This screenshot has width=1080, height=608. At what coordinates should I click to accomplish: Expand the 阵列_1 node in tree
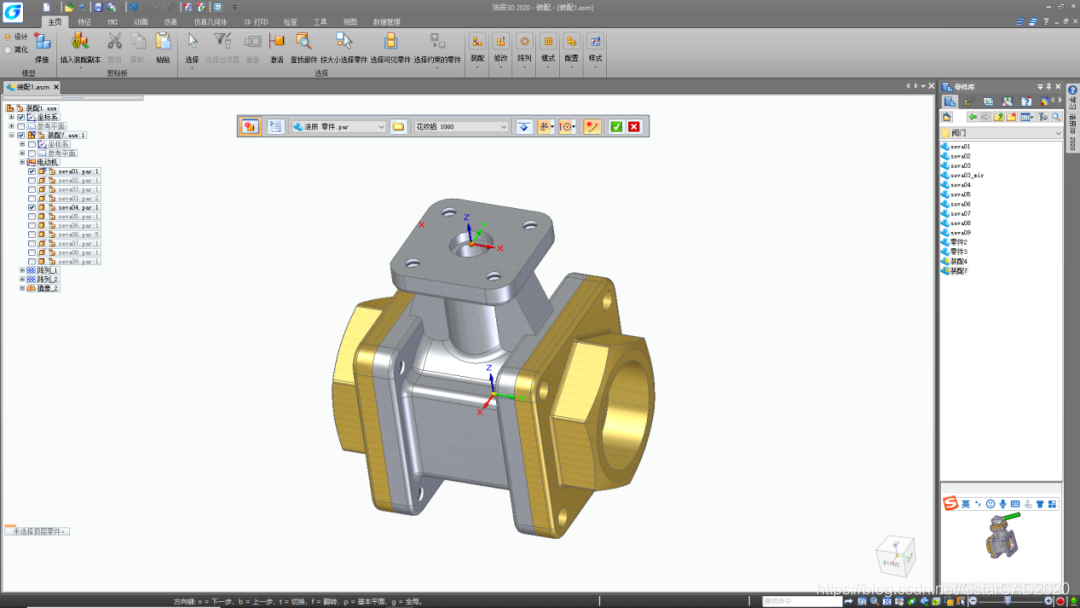pyautogui.click(x=22, y=270)
